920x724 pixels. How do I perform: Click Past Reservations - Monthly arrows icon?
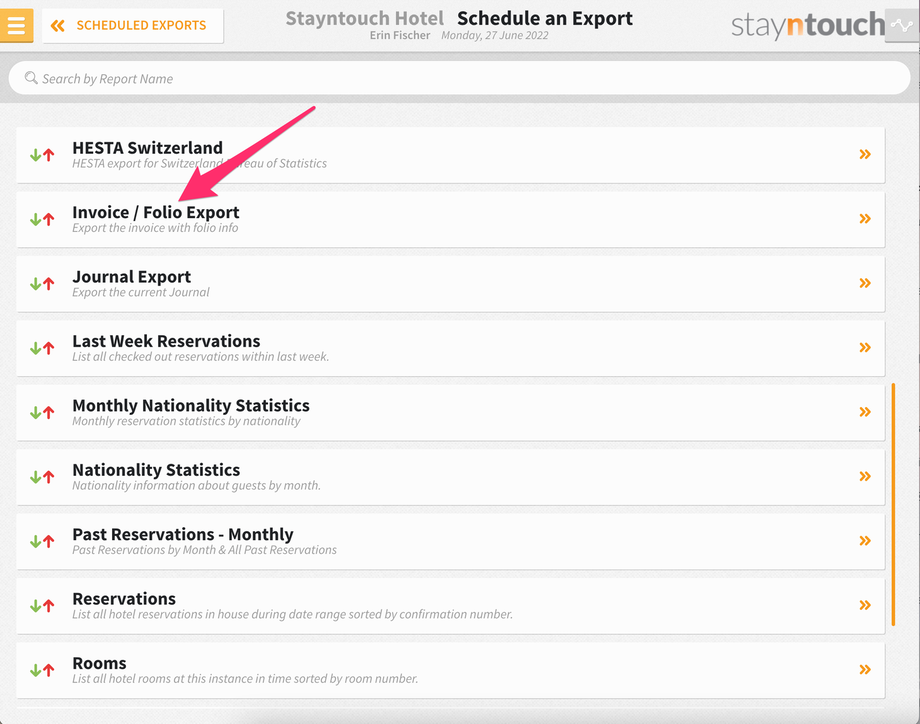coord(42,542)
